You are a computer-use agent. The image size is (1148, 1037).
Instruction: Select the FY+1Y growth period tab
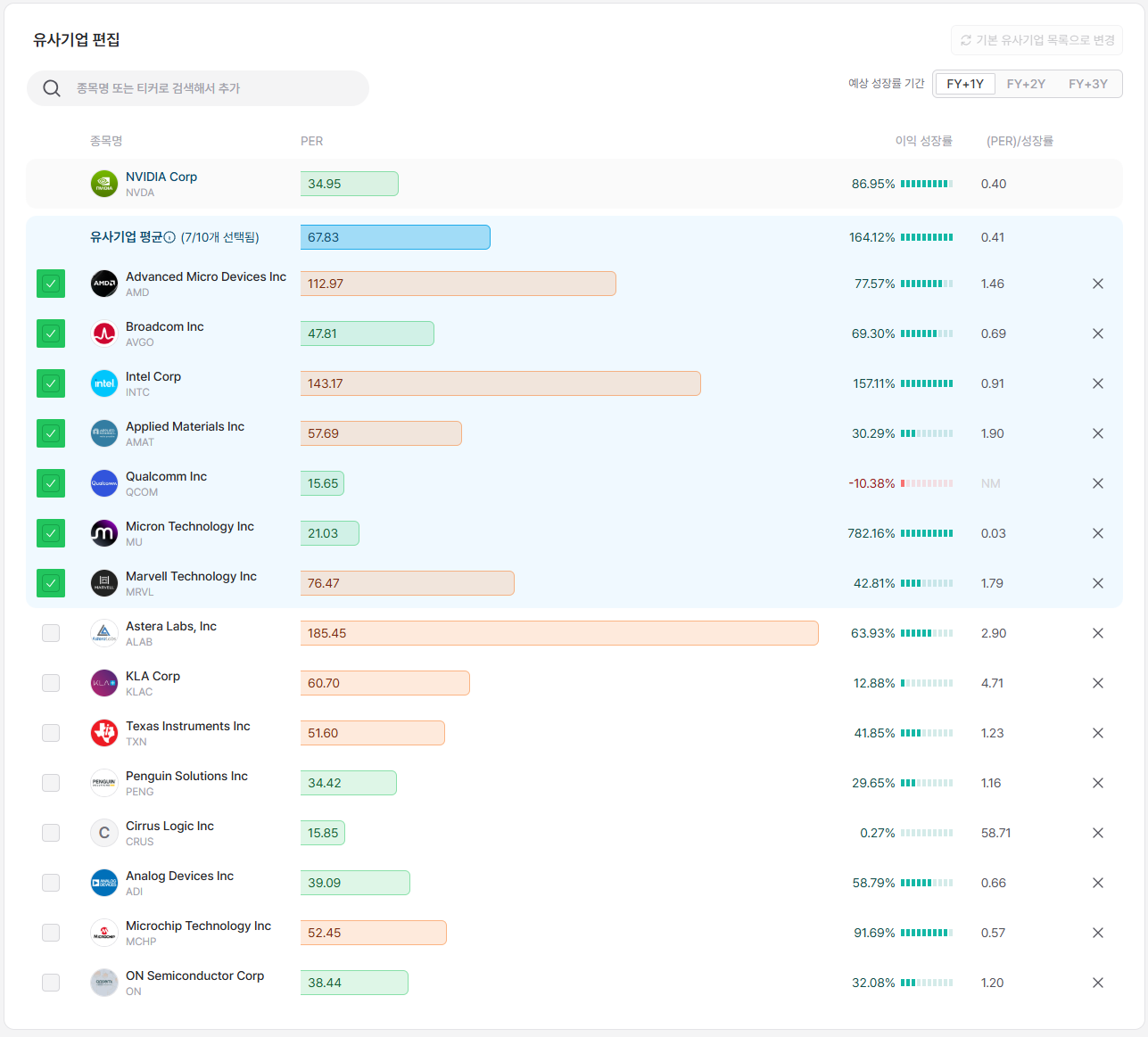(x=965, y=84)
